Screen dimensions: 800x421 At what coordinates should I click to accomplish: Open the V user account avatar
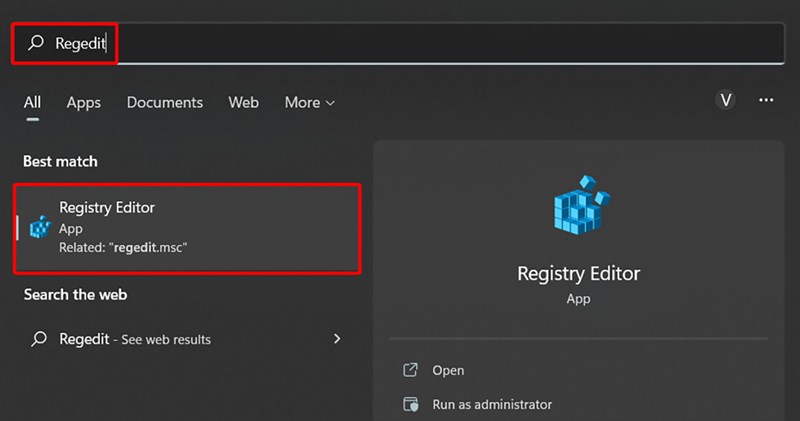(726, 100)
